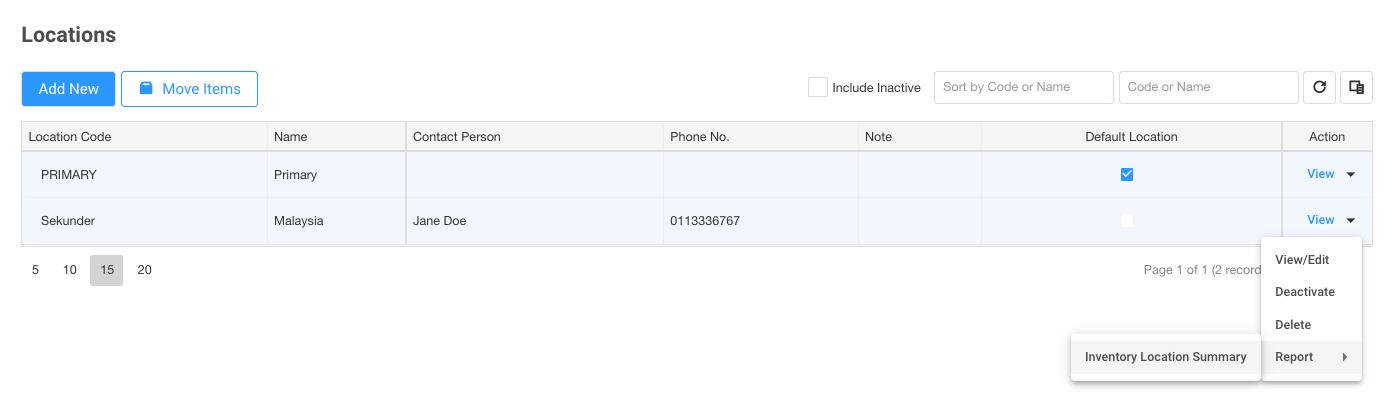The width and height of the screenshot is (1393, 402).
Task: Click the Add New button
Action: pyautogui.click(x=69, y=89)
